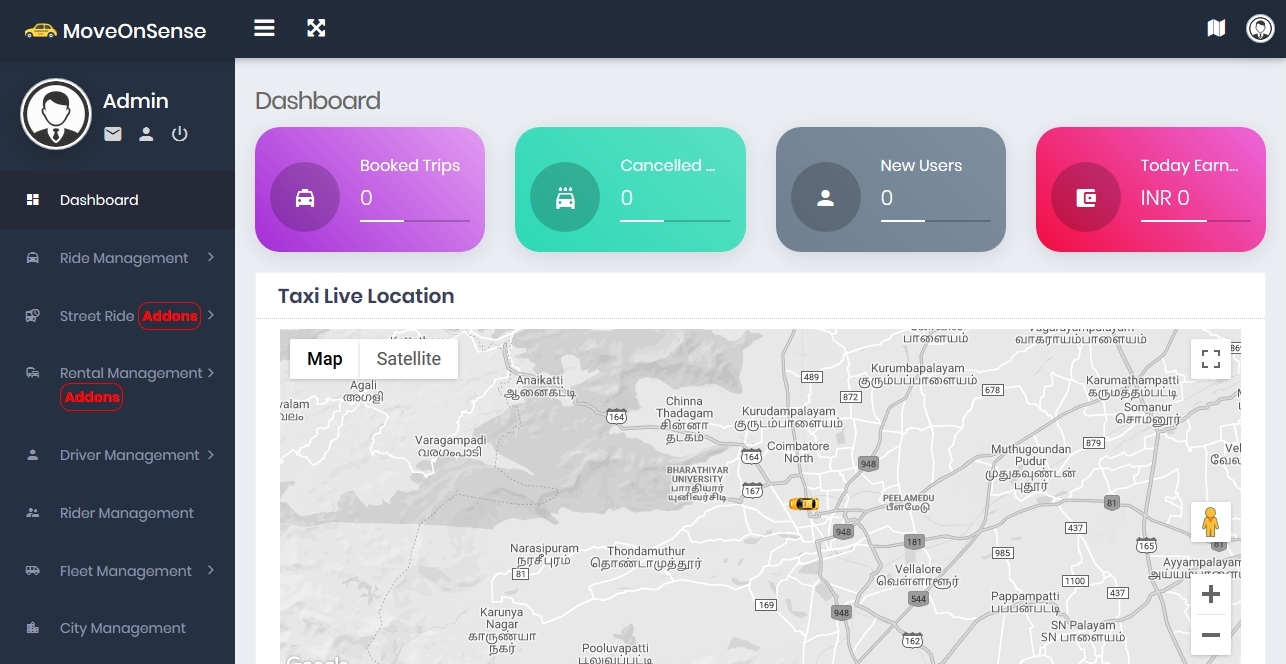Expand the Driver Management chevron
The width and height of the screenshot is (1286, 664).
click(x=211, y=454)
